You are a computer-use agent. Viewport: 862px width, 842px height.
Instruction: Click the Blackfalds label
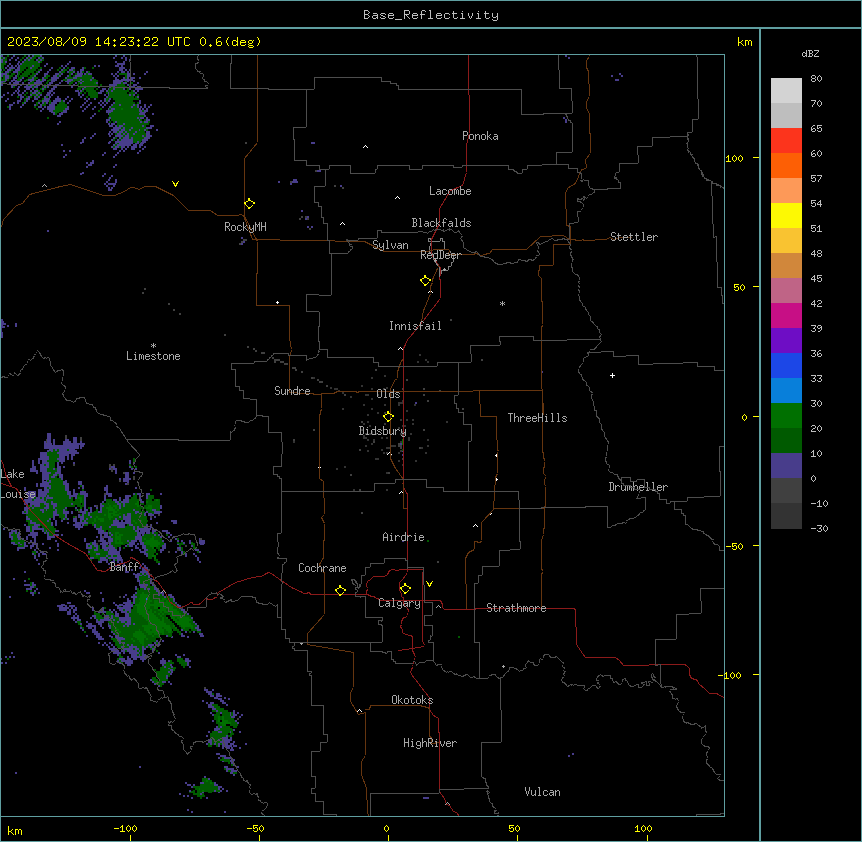click(x=441, y=223)
